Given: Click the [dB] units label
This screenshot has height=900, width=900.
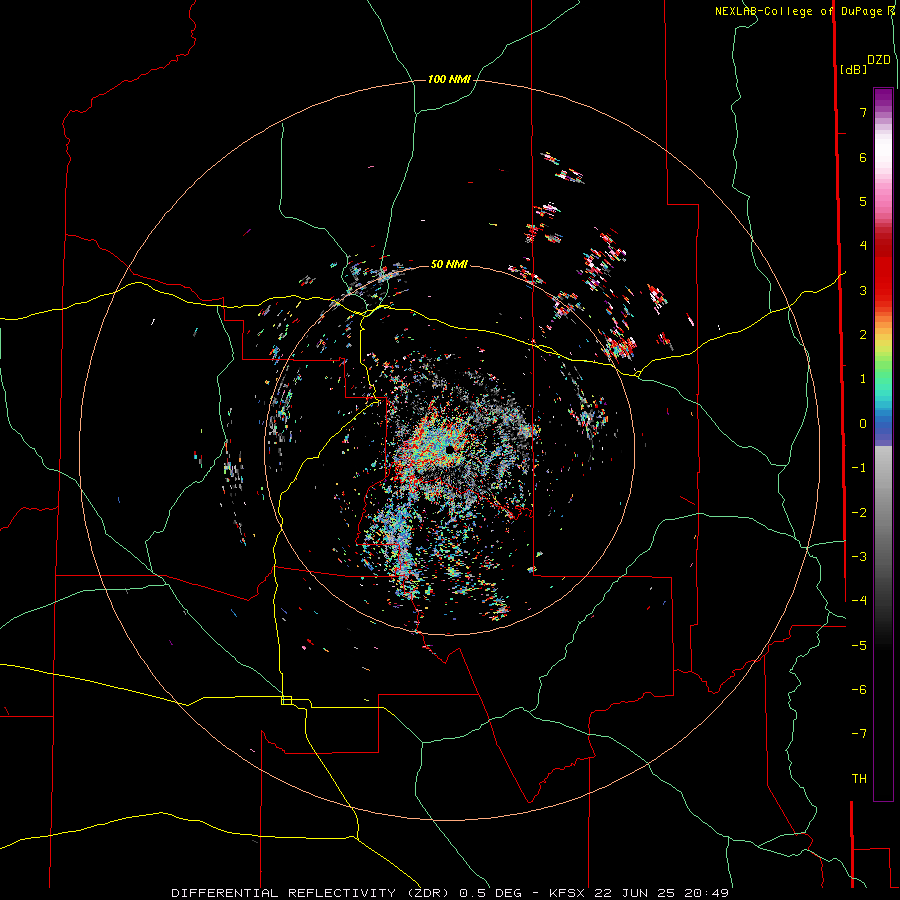Looking at the screenshot, I should coord(853,69).
